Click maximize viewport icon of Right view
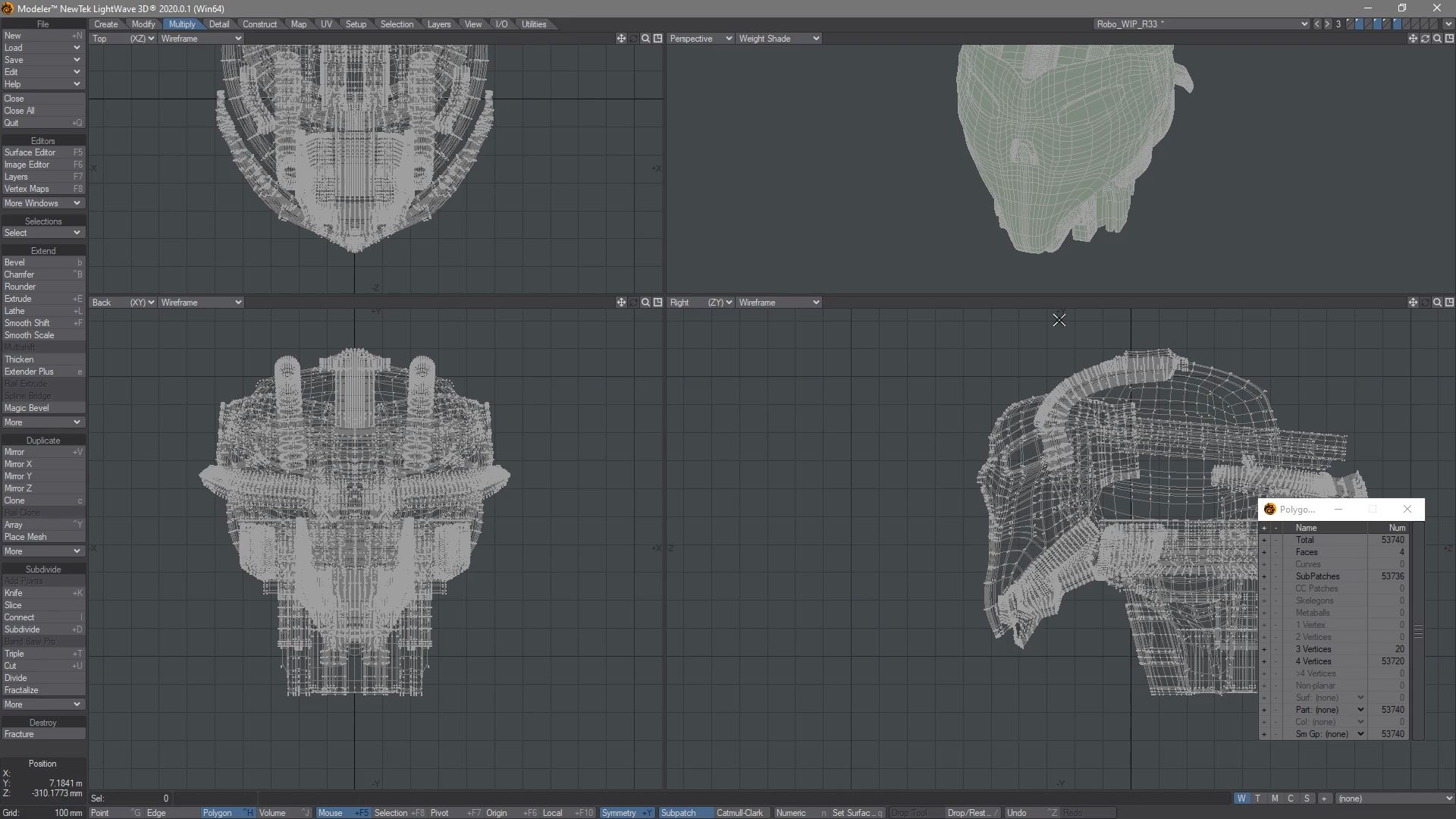The height and width of the screenshot is (819, 1456). [x=1449, y=303]
